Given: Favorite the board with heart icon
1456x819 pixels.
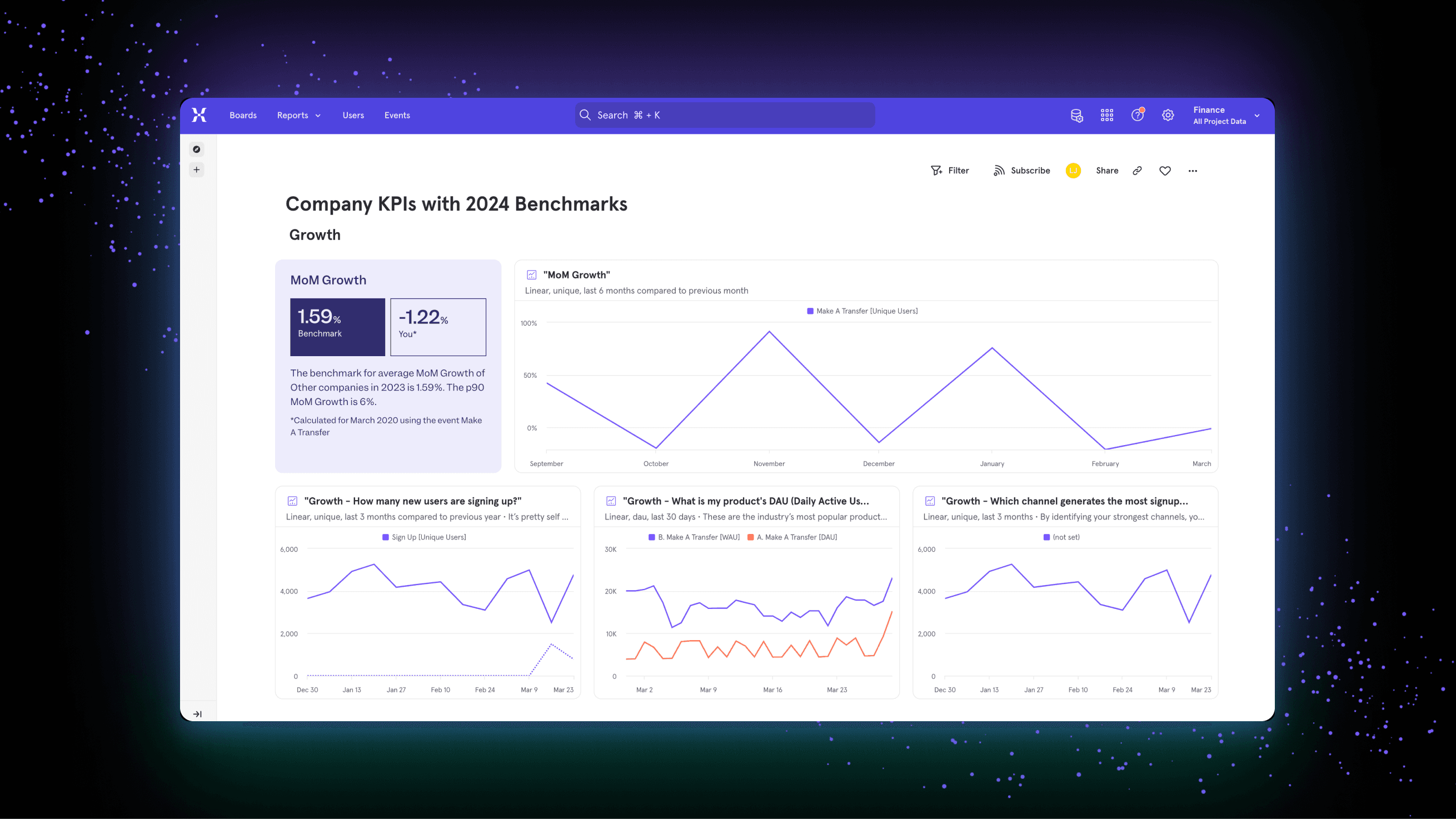Looking at the screenshot, I should tap(1165, 171).
